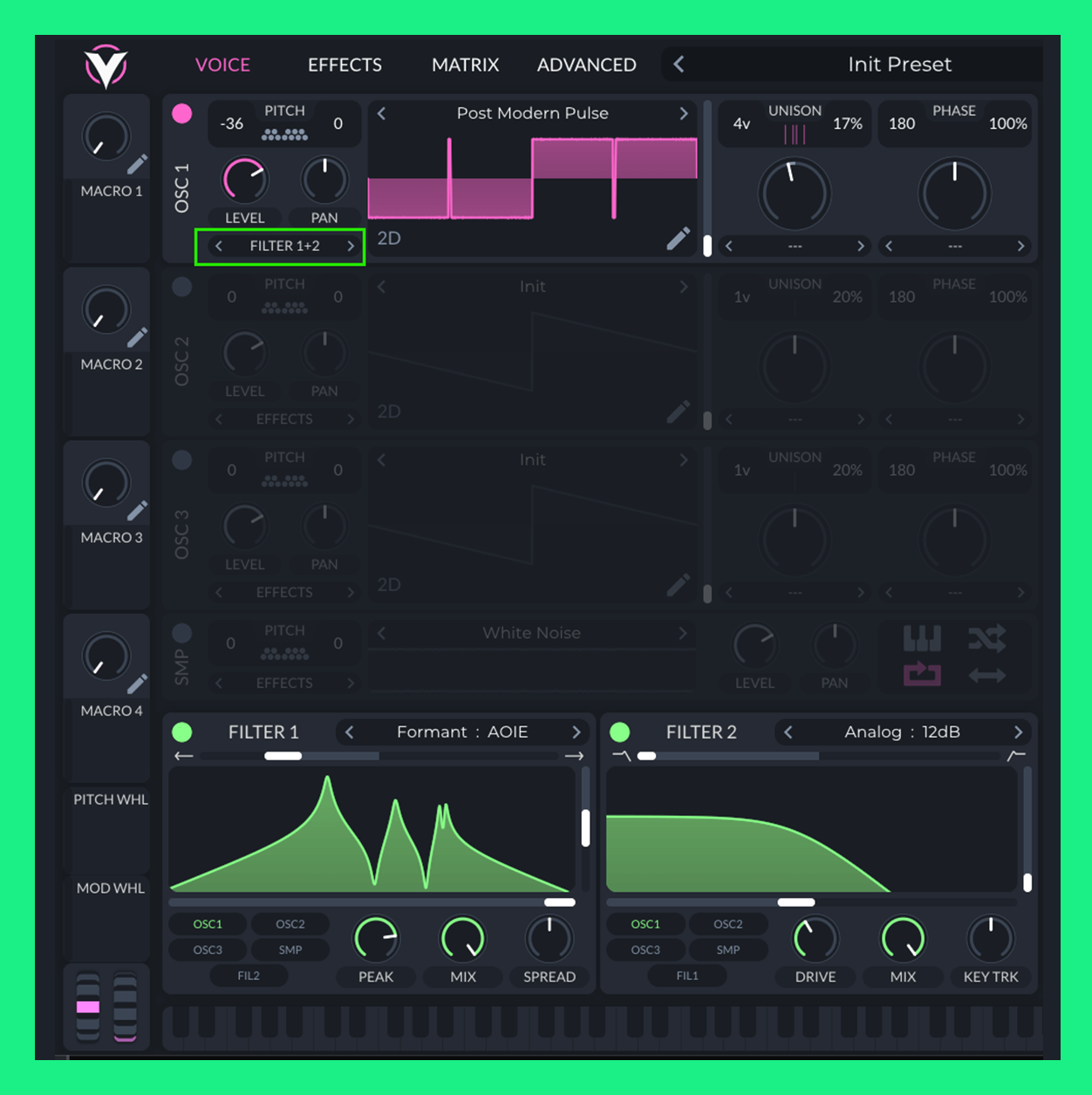The width and height of the screenshot is (1092, 1095).
Task: Route OSC2 into Filter 1
Action: tap(290, 924)
